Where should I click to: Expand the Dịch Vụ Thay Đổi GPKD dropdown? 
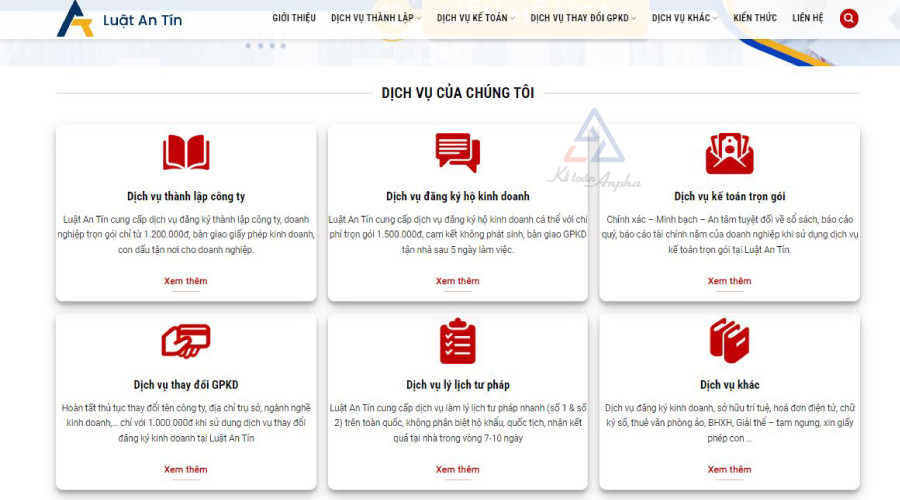pos(583,18)
